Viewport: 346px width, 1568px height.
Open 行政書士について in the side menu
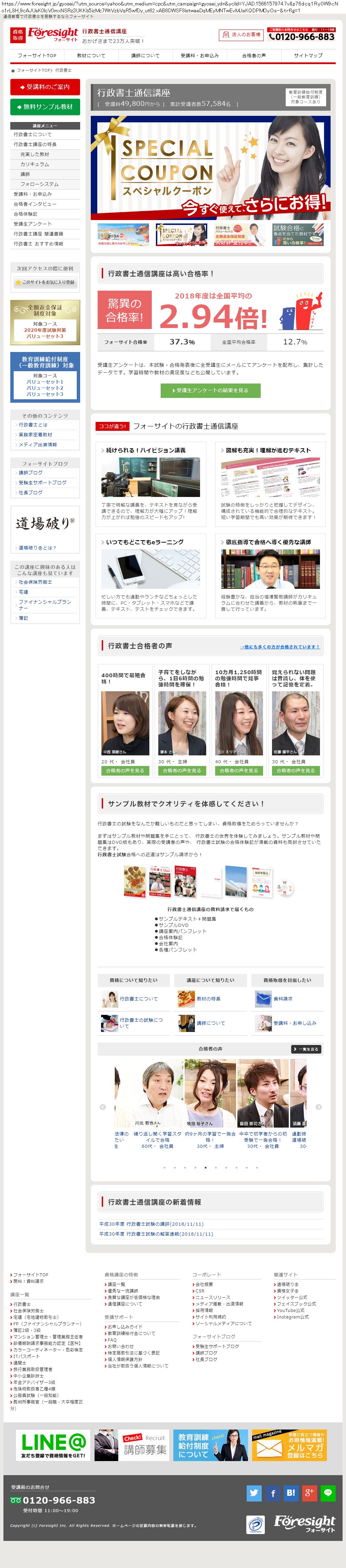pos(33,134)
